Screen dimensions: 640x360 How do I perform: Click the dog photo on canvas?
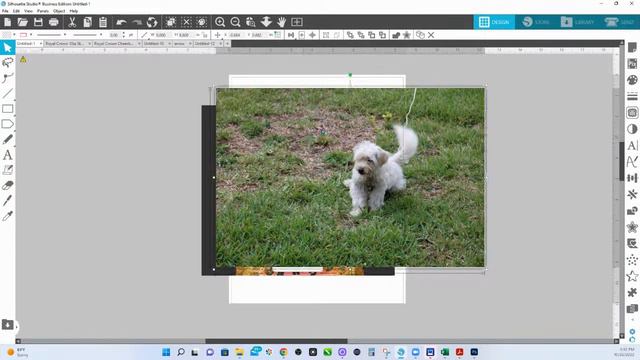(x=350, y=178)
